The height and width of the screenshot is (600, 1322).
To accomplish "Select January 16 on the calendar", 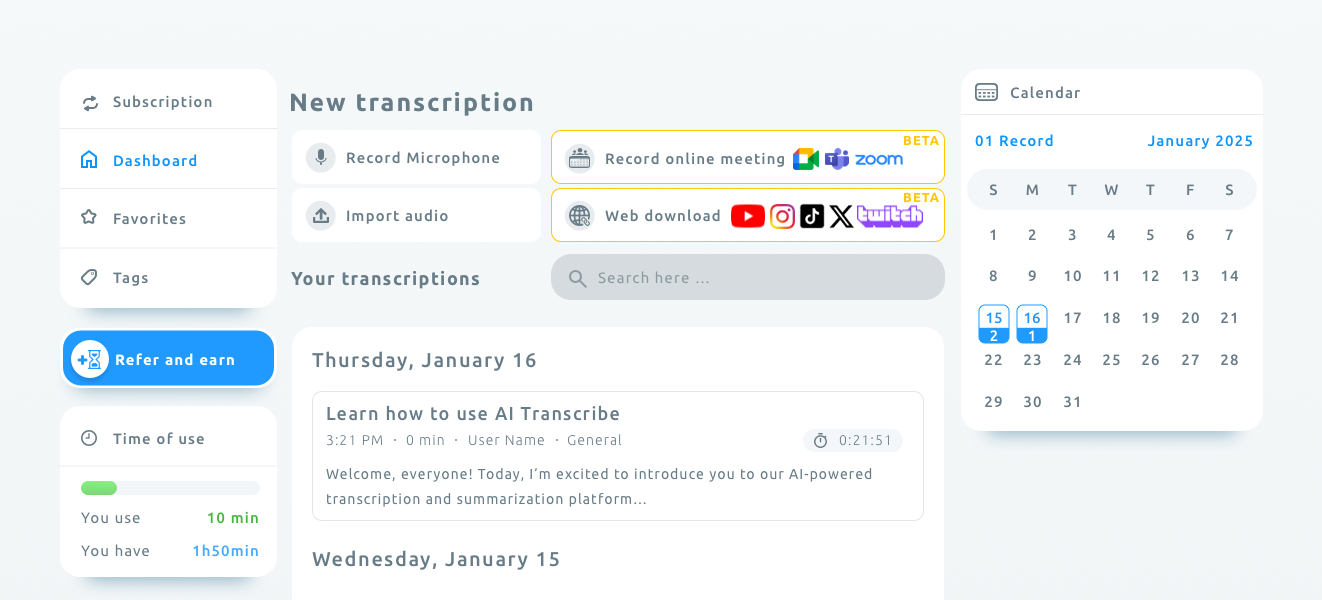I will 1032,324.
